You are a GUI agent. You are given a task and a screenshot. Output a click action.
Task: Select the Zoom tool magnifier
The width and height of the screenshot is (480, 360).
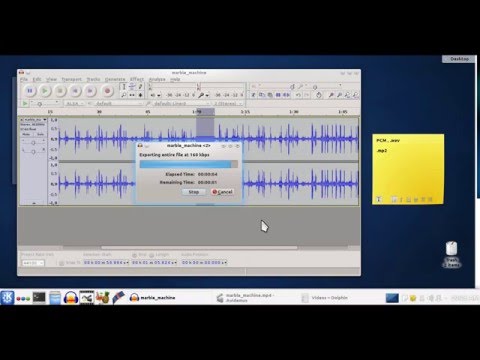[x=124, y=95]
